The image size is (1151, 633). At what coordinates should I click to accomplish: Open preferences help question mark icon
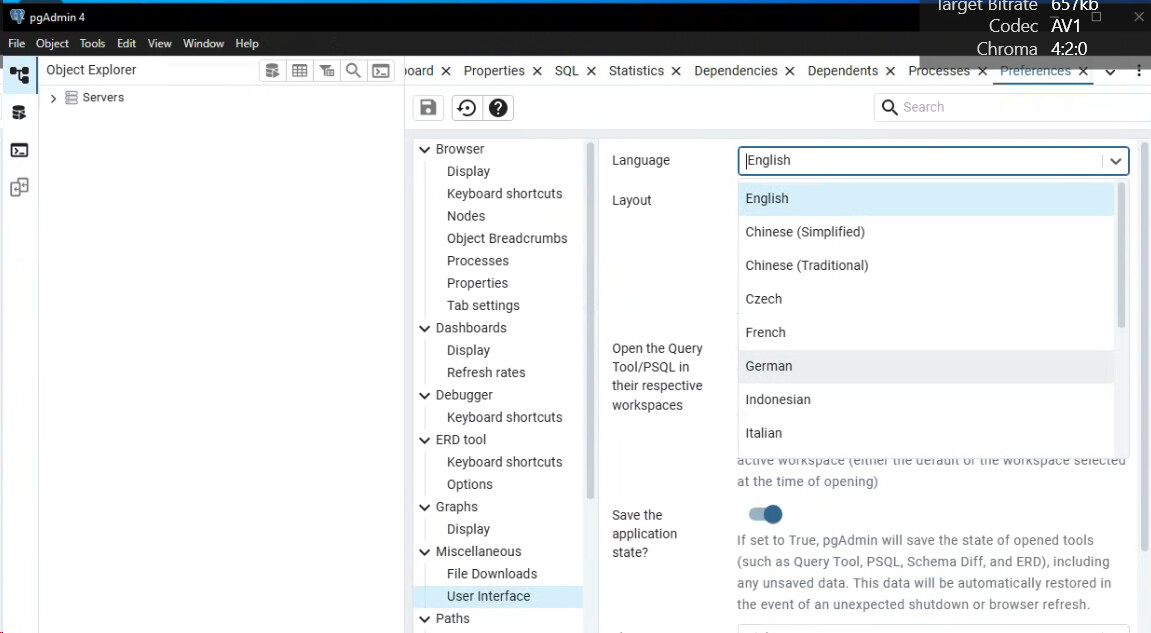(499, 108)
